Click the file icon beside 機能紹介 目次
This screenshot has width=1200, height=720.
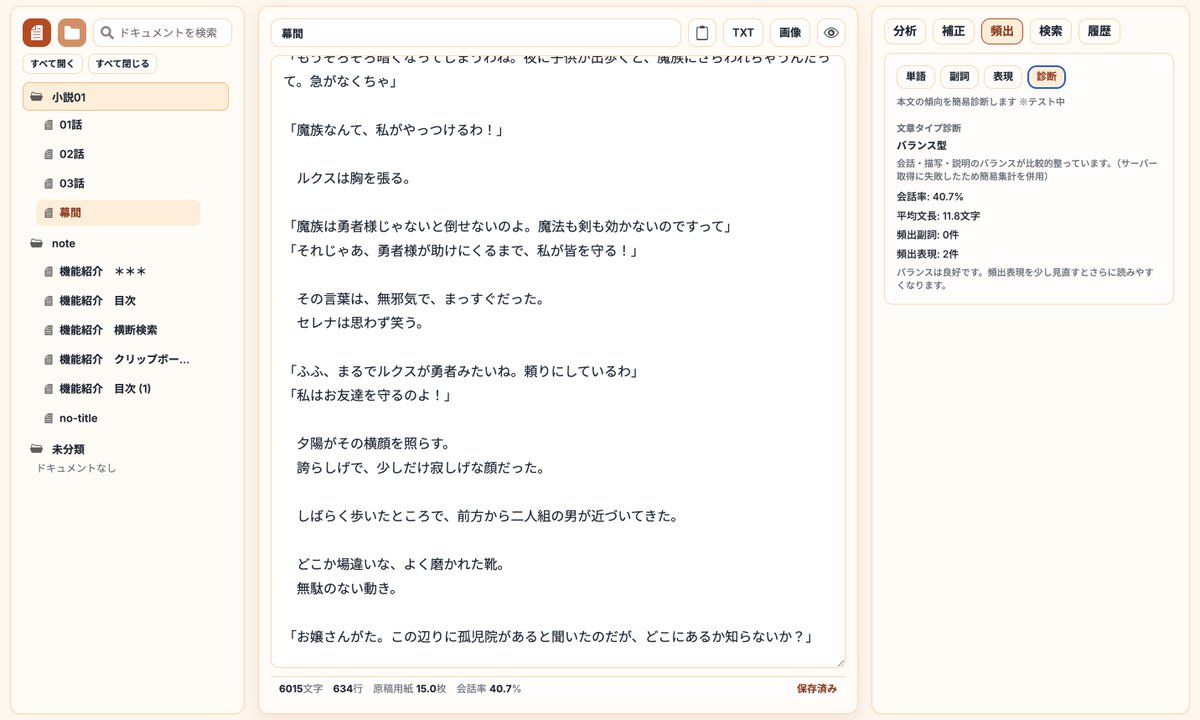coord(48,301)
